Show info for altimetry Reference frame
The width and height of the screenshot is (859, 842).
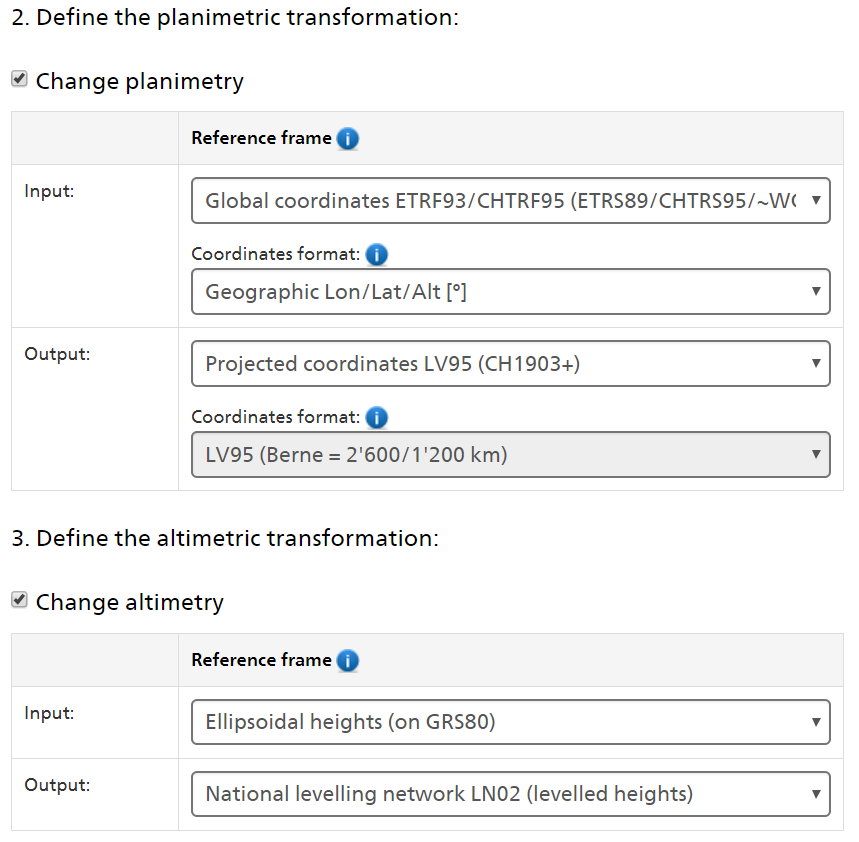(x=347, y=661)
